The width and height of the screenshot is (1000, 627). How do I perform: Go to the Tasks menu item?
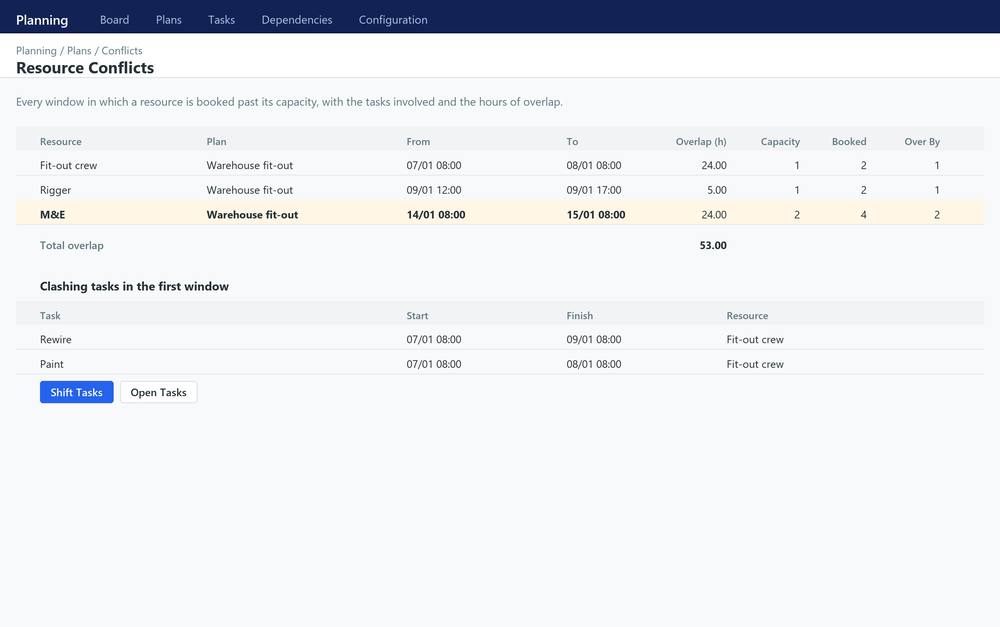click(221, 20)
